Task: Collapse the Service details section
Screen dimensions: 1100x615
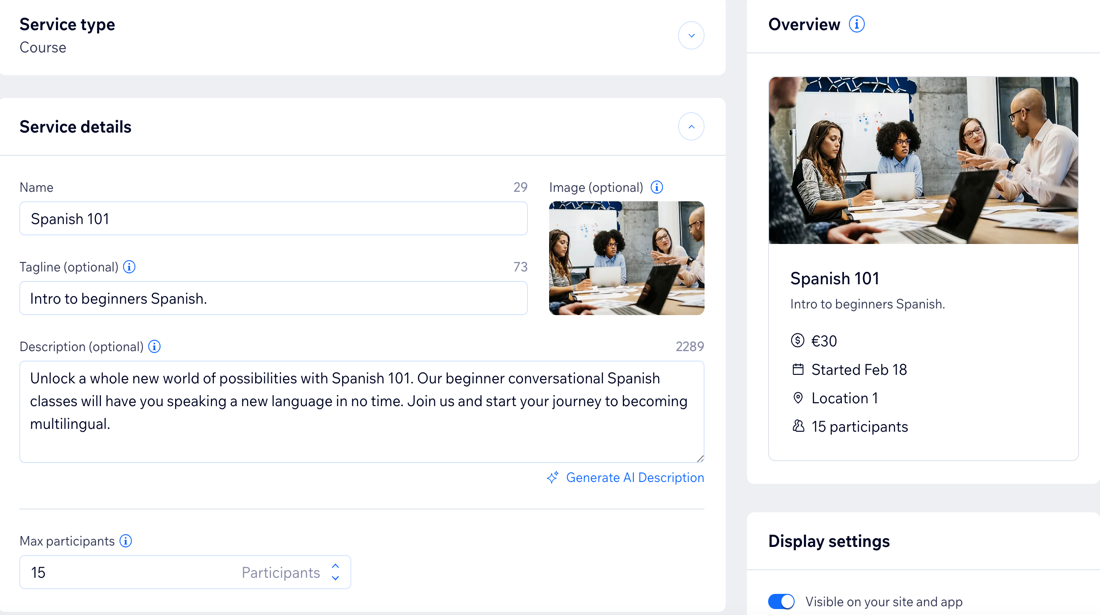Action: point(691,127)
